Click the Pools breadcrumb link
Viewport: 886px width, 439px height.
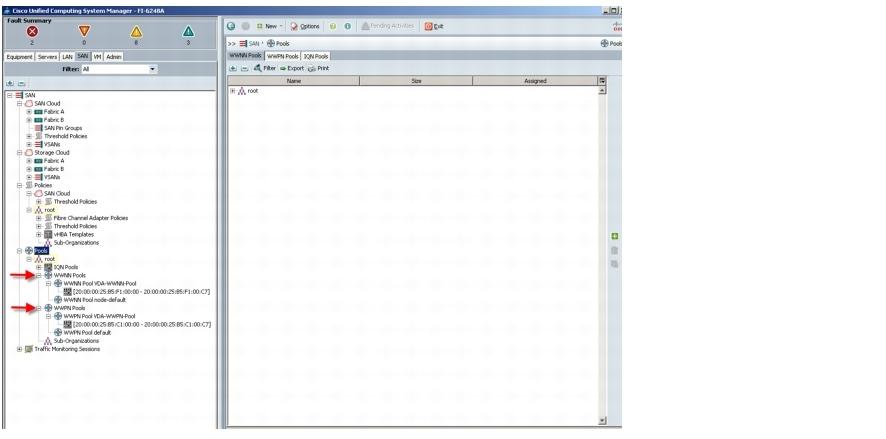pyautogui.click(x=283, y=44)
